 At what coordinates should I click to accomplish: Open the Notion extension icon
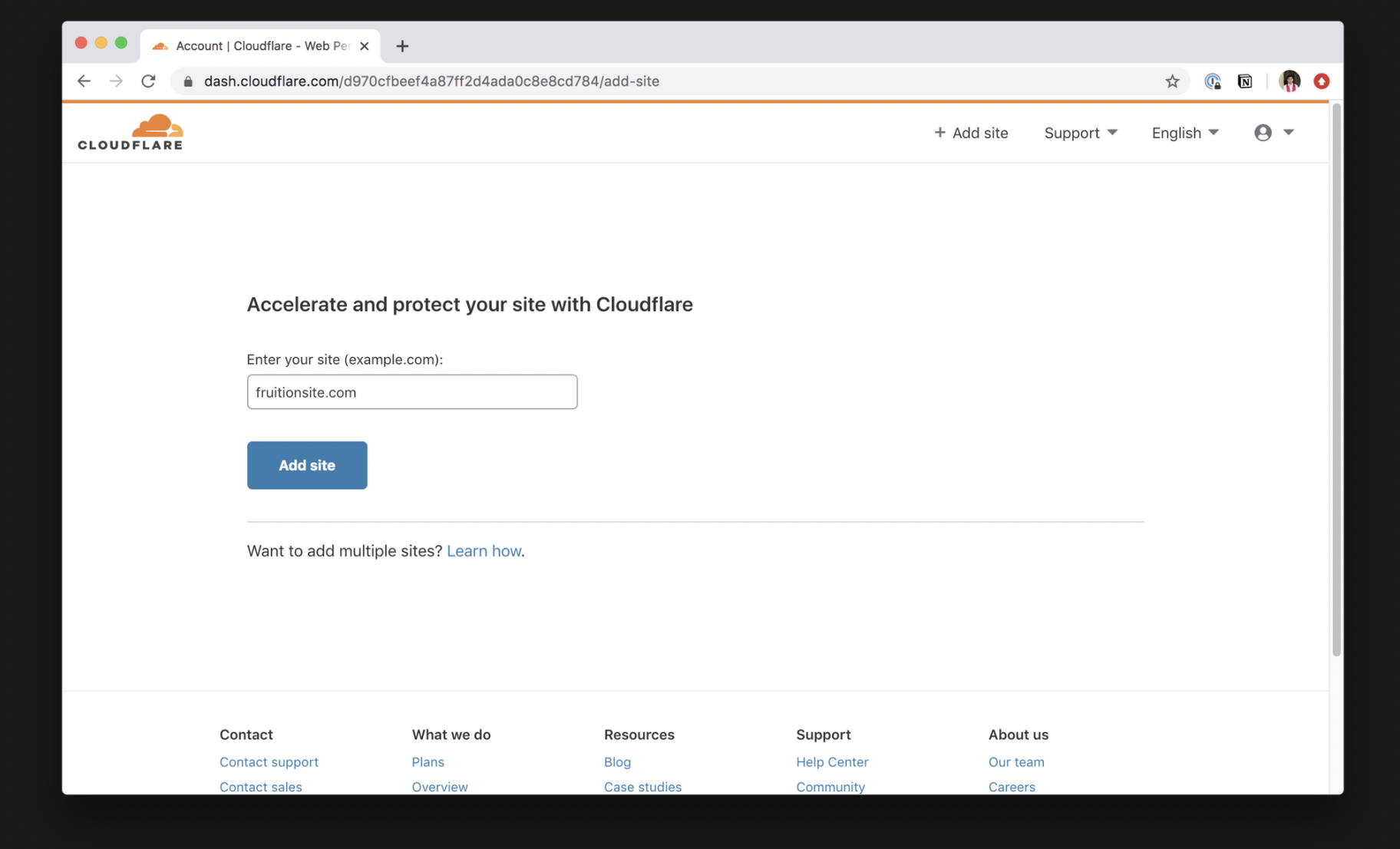pyautogui.click(x=1244, y=81)
